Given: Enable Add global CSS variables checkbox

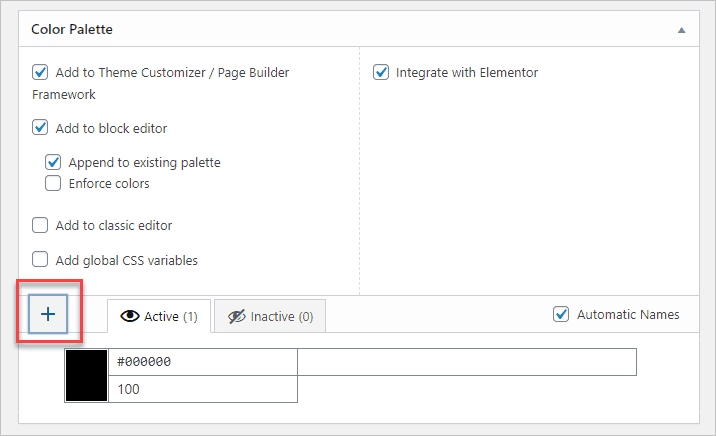Looking at the screenshot, I should 41,260.
